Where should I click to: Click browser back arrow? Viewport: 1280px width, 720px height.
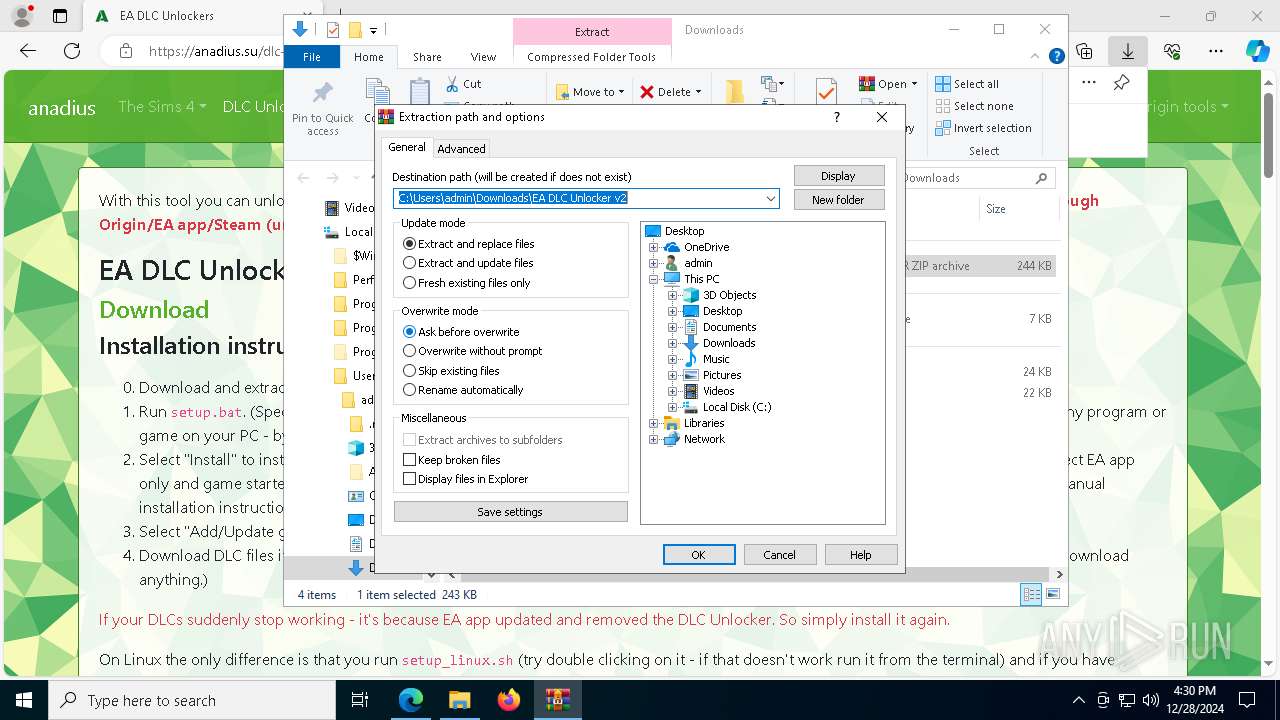pos(28,51)
